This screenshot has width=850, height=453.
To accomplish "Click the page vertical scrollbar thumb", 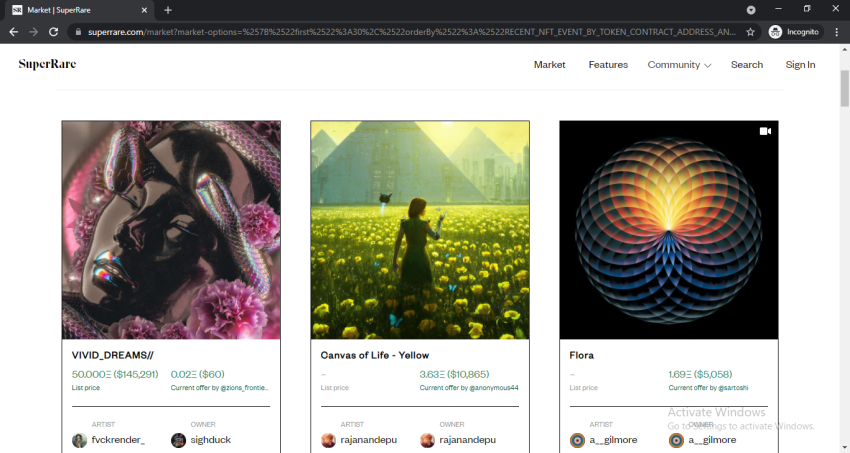I will (x=845, y=88).
